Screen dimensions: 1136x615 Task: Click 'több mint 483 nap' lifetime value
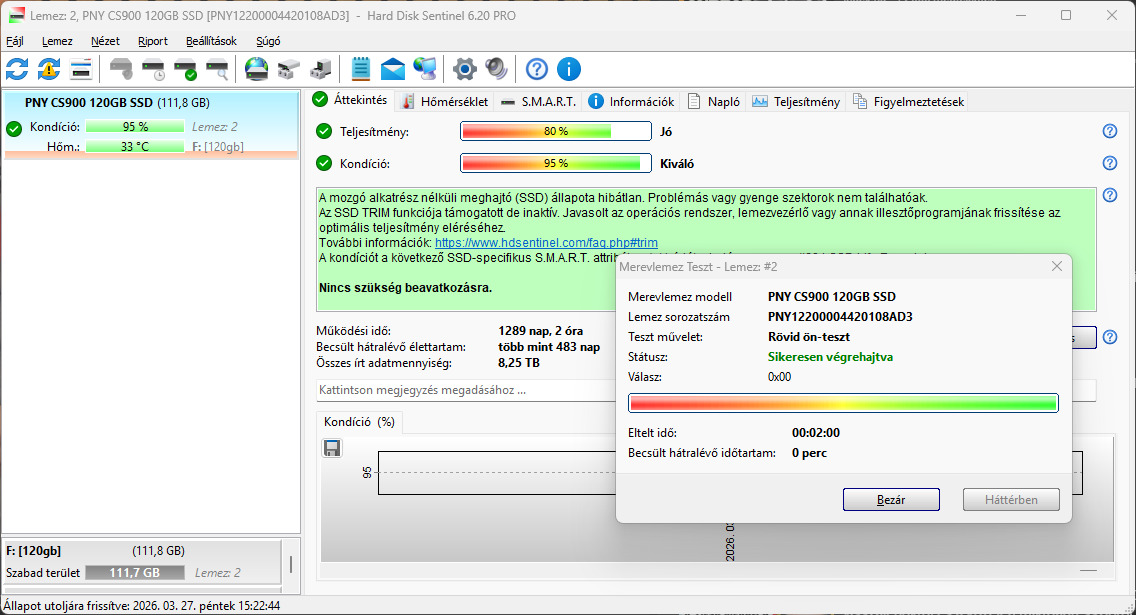pos(549,346)
